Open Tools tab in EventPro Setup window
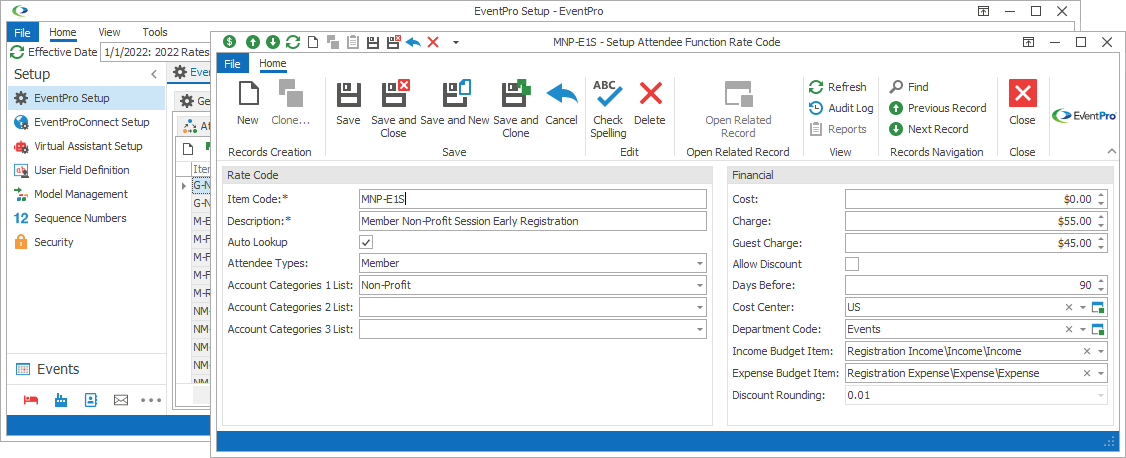Image resolution: width=1126 pixels, height=458 pixels. click(154, 32)
